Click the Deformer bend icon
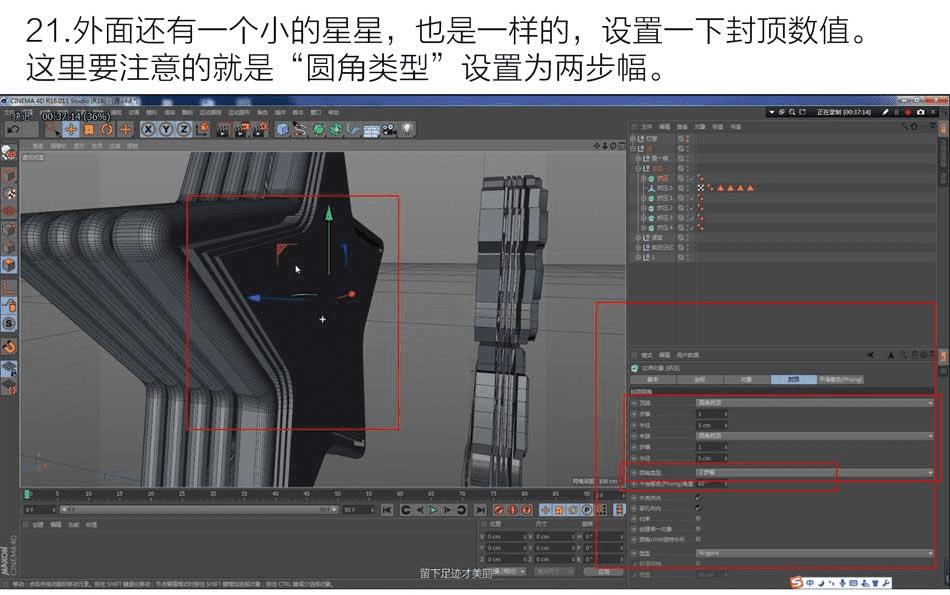The width and height of the screenshot is (950, 595). point(354,129)
